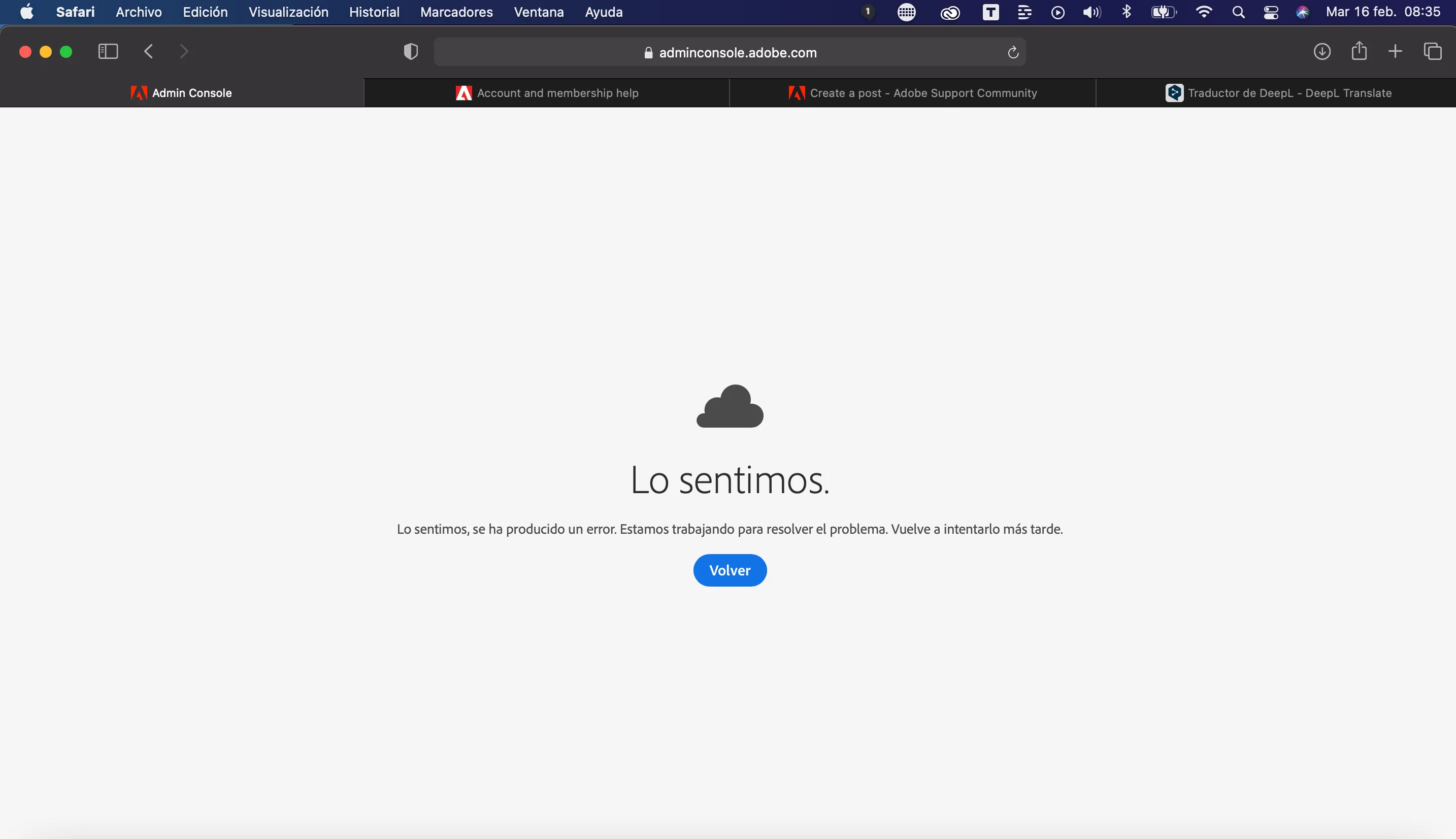Open the volume control in the menu bar
The width and height of the screenshot is (1456, 839).
[x=1091, y=13]
